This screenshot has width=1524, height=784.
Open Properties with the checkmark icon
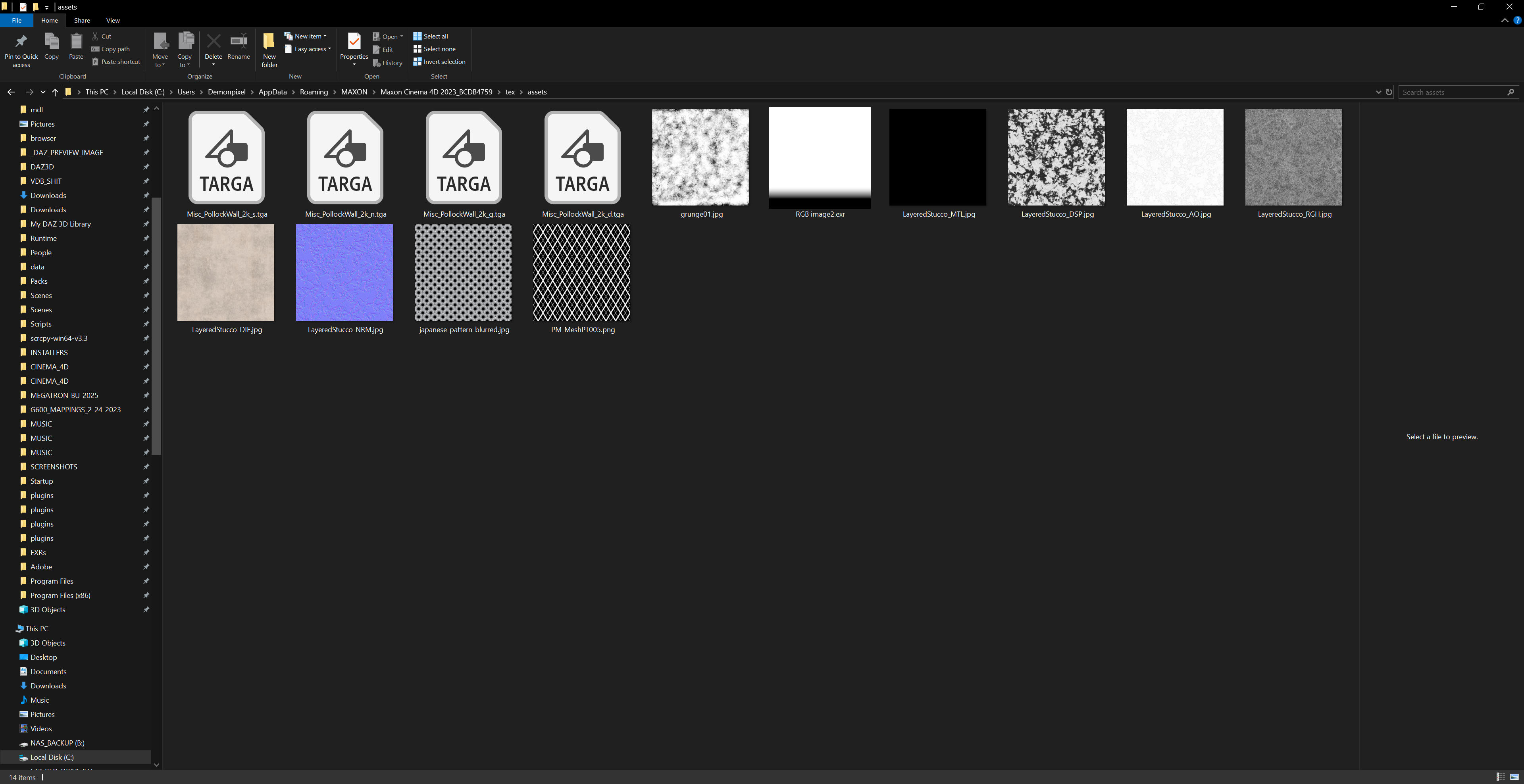354,41
